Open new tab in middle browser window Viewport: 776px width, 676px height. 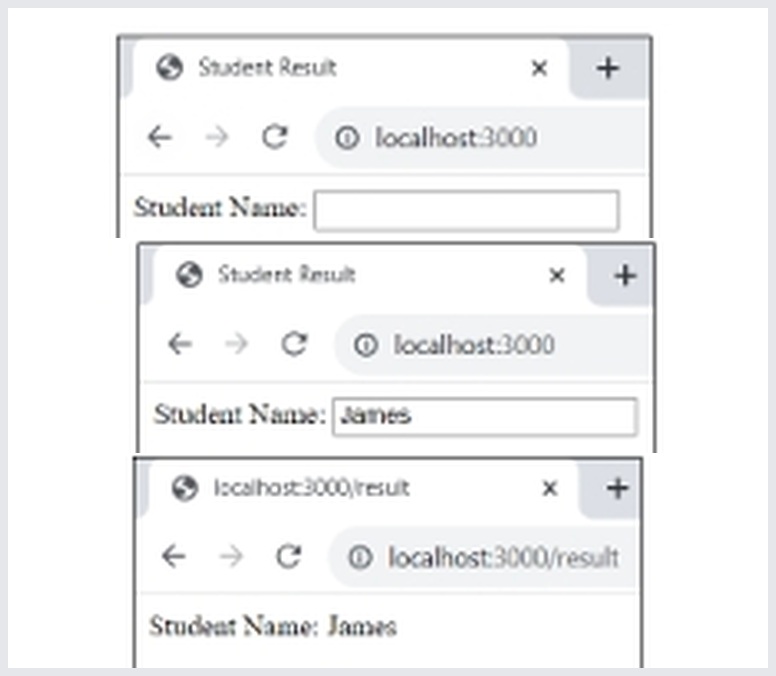(x=625, y=275)
